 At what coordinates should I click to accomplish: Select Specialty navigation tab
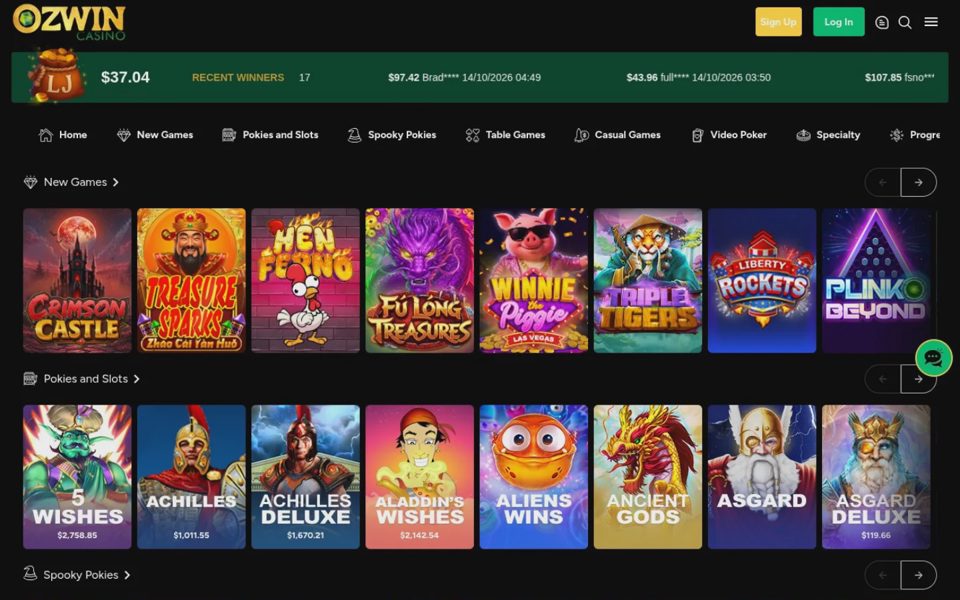tap(828, 135)
